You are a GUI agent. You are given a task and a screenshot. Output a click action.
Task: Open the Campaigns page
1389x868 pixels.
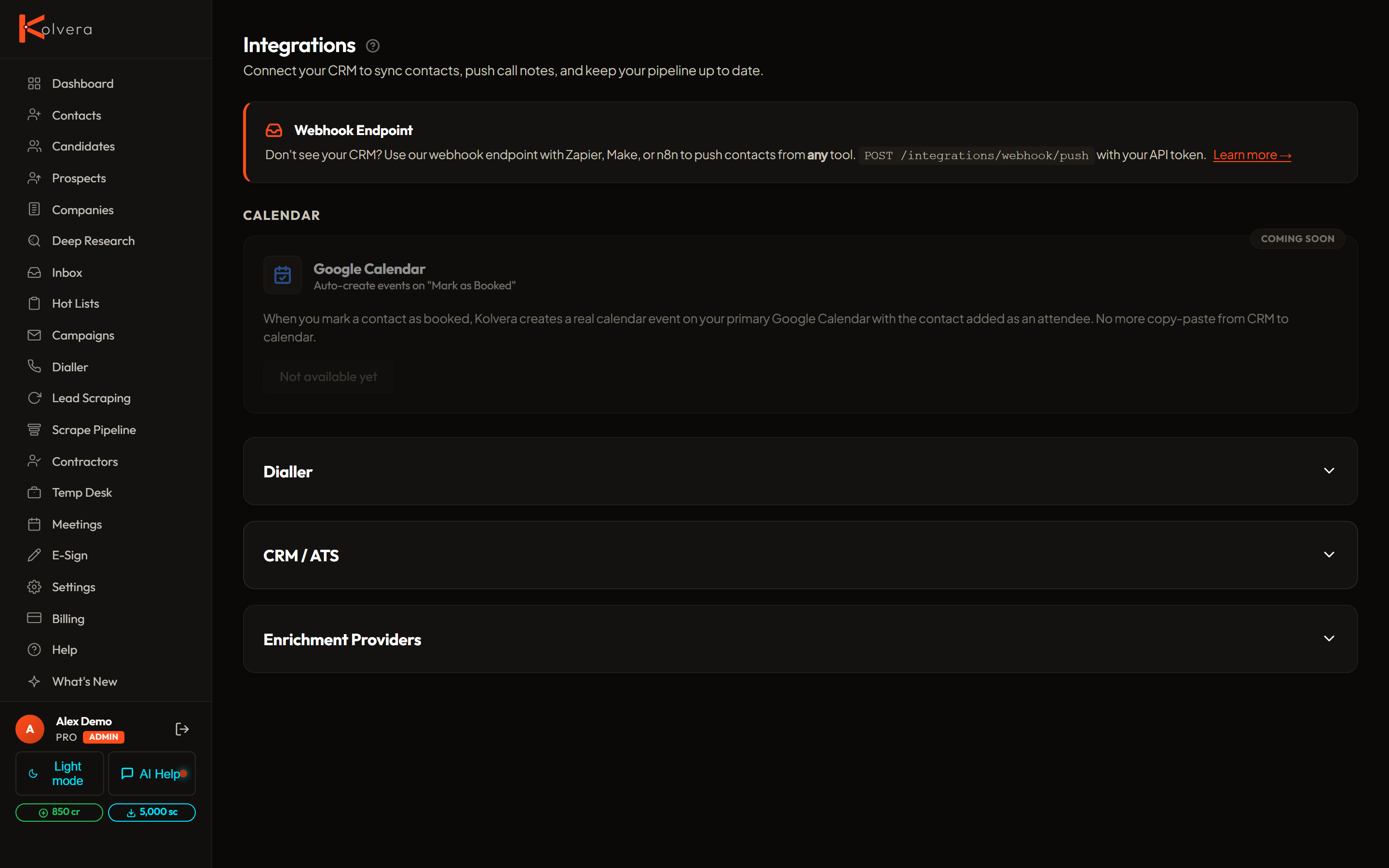tap(83, 335)
